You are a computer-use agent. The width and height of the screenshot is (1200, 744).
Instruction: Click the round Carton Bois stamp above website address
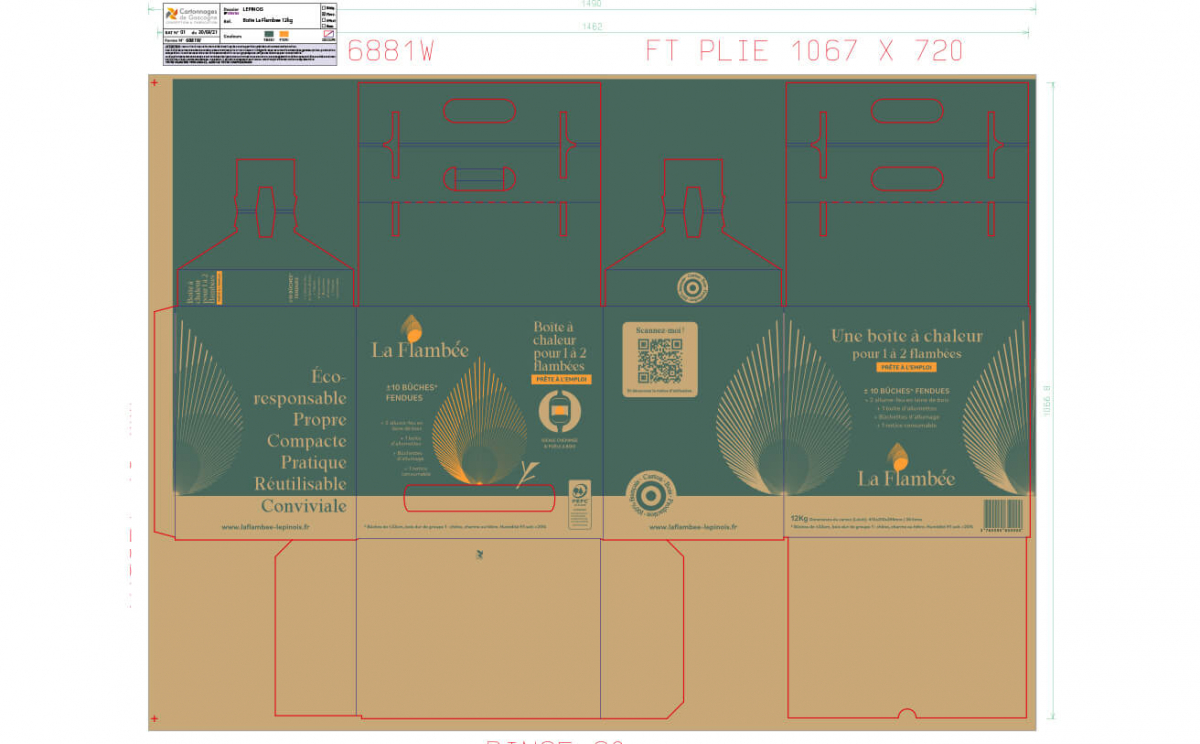click(649, 495)
